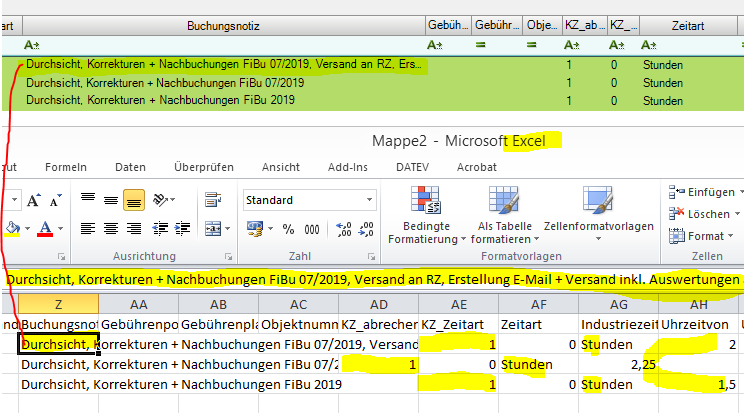The image size is (744, 413).
Task: Toggle merge and center button
Action: click(214, 229)
